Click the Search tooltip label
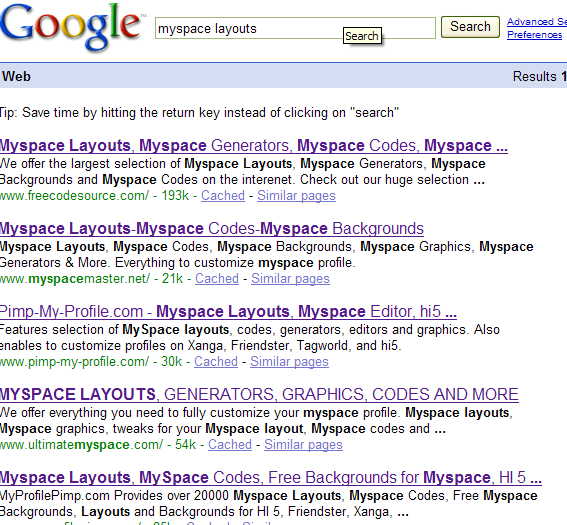Screen dimensions: 567x525 click(x=362, y=36)
